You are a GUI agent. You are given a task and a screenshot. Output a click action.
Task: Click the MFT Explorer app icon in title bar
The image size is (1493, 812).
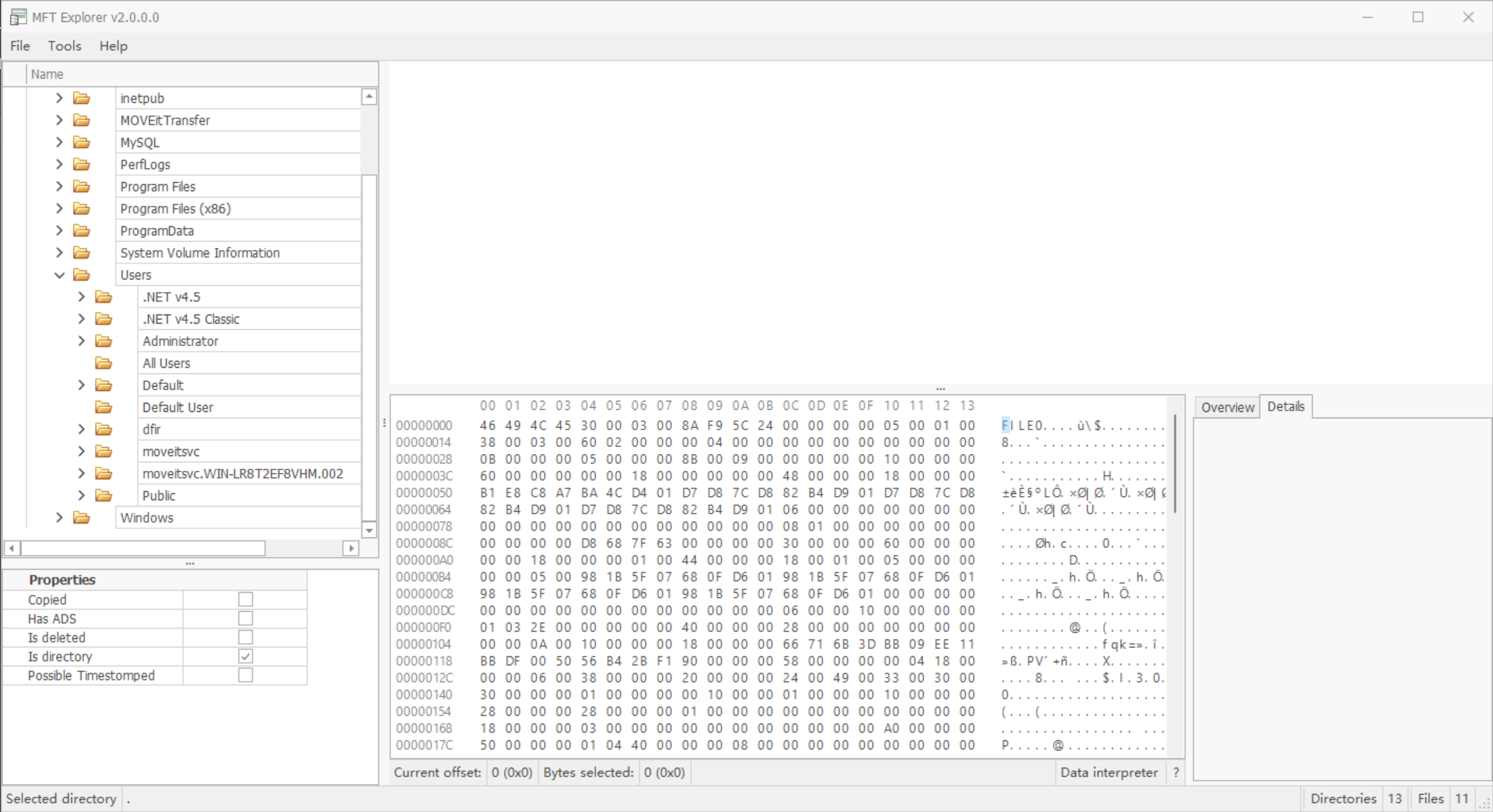point(18,17)
